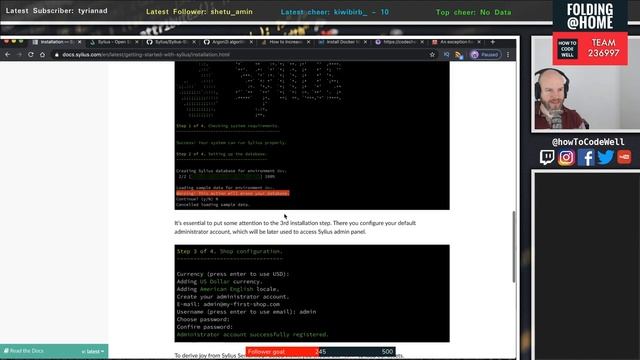Image resolution: width=640 pixels, height=360 pixels.
Task: Click the highlighted red warning line in terminal
Action: tap(233, 193)
